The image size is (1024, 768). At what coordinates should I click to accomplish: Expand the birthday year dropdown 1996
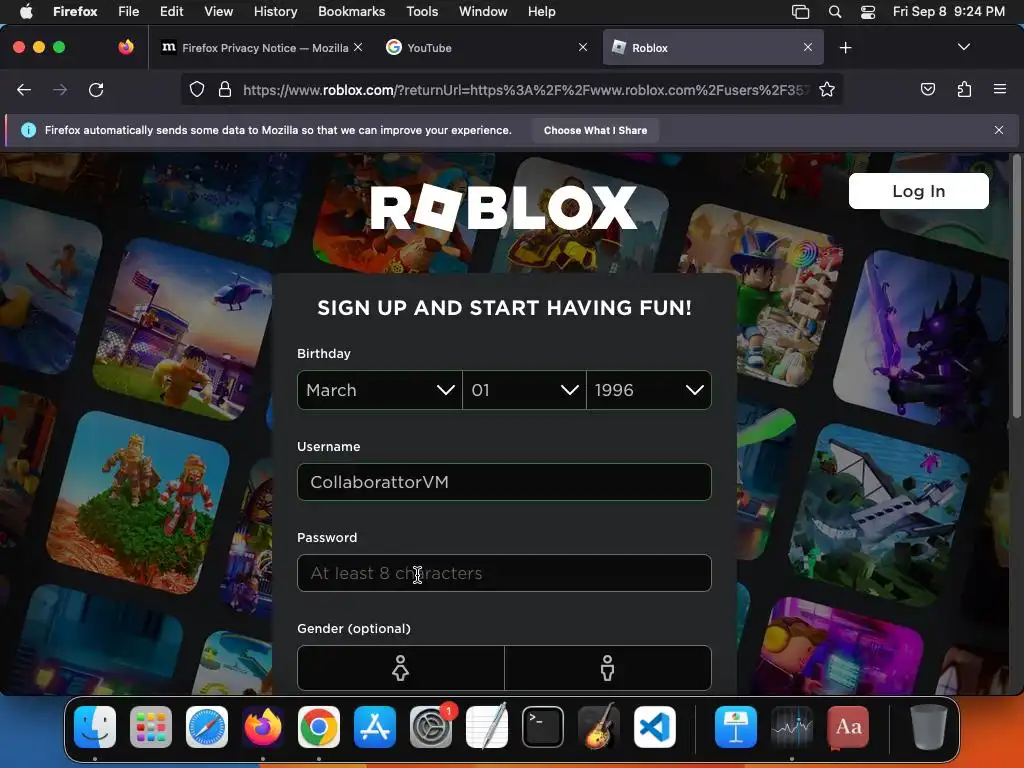[x=648, y=390]
